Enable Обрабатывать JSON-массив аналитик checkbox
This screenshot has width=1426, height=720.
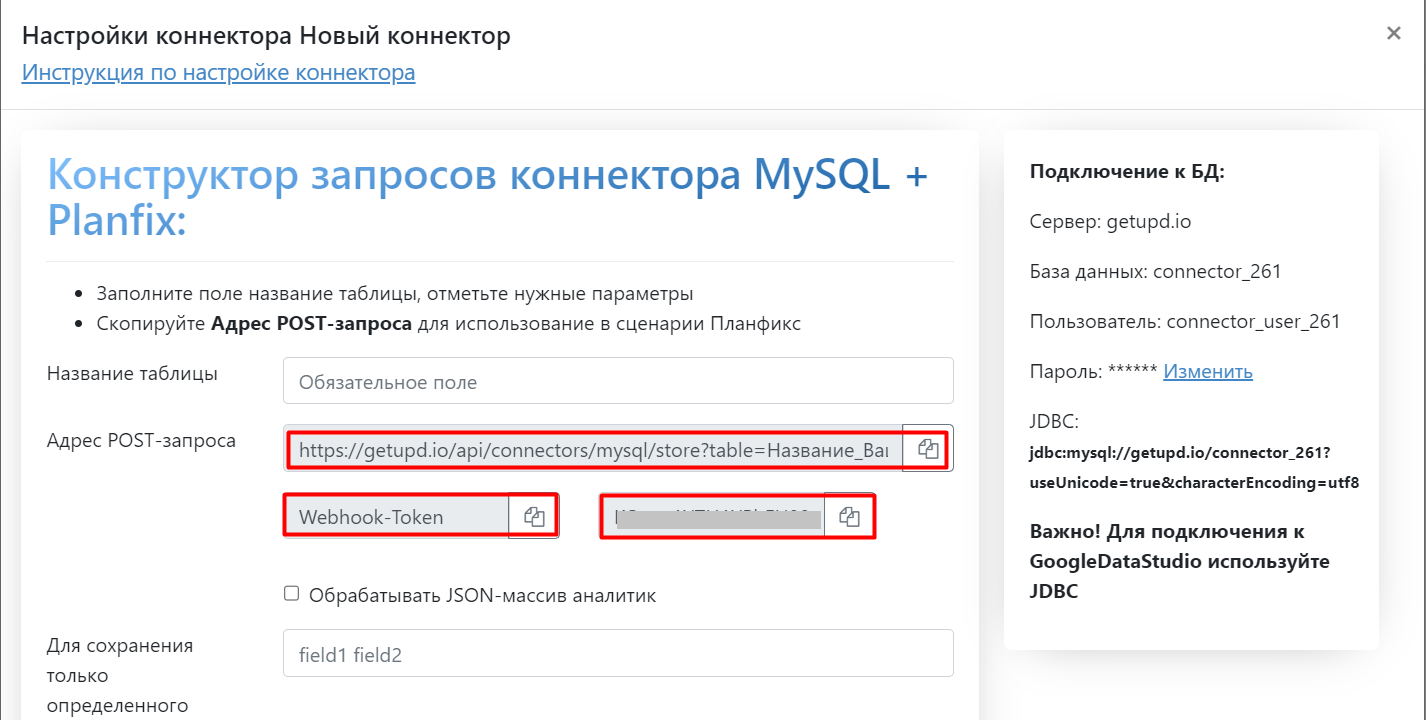pos(291,593)
